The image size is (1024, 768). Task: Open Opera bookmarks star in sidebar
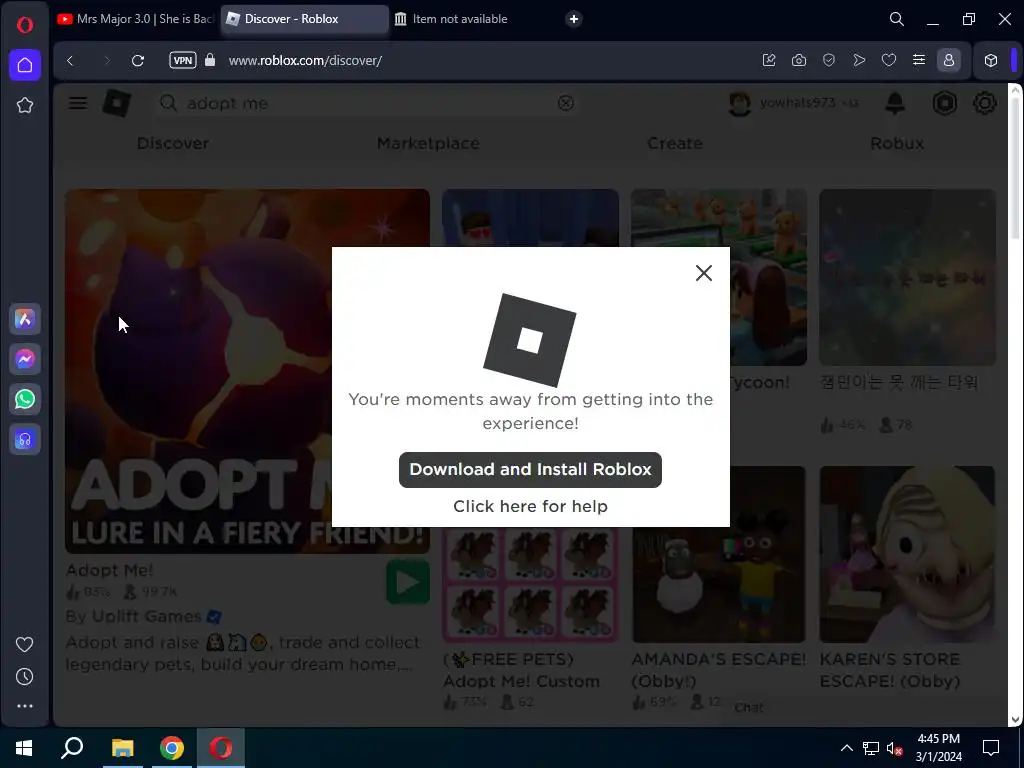click(x=25, y=105)
